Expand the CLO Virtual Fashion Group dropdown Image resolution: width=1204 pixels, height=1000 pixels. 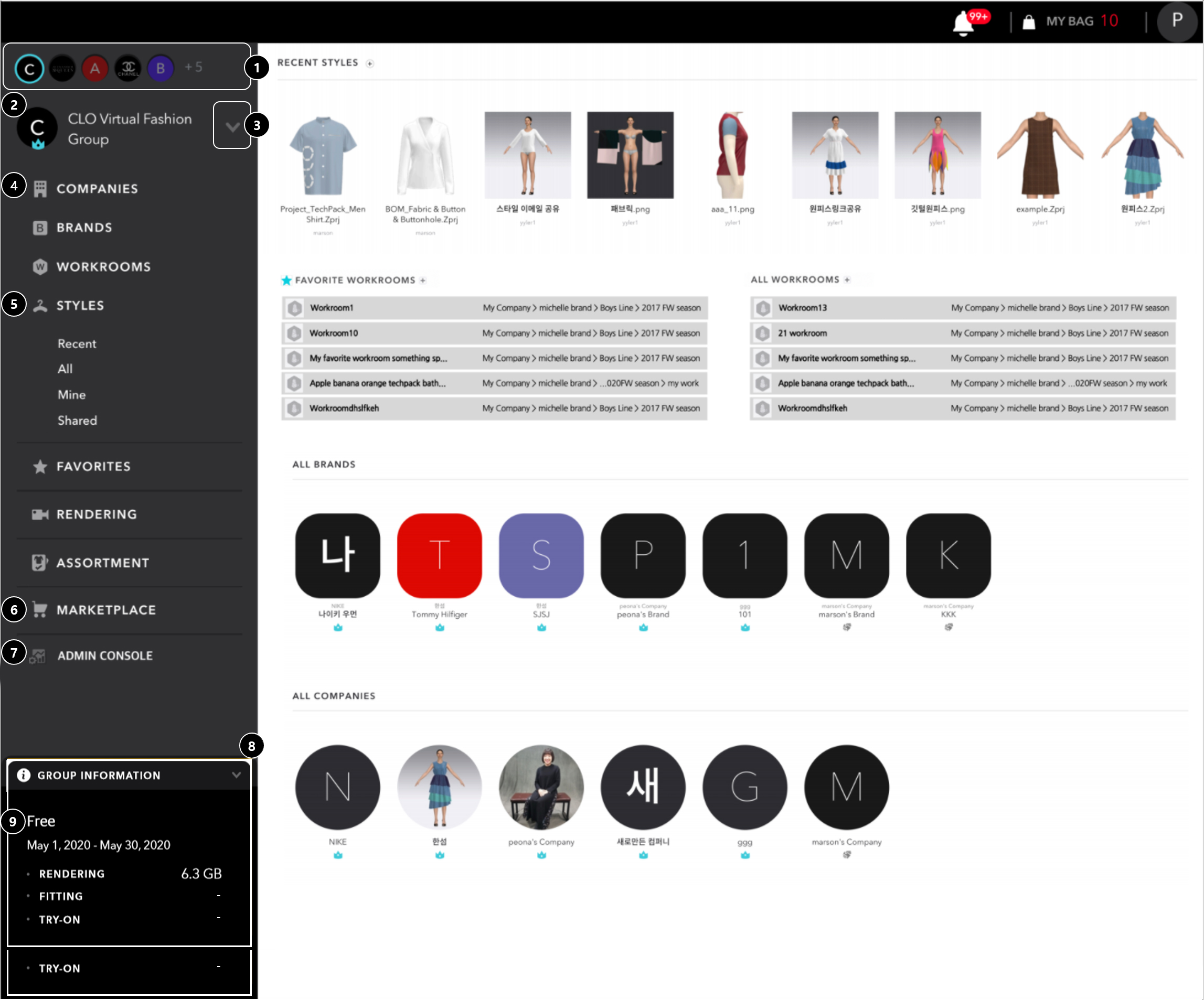tap(232, 127)
